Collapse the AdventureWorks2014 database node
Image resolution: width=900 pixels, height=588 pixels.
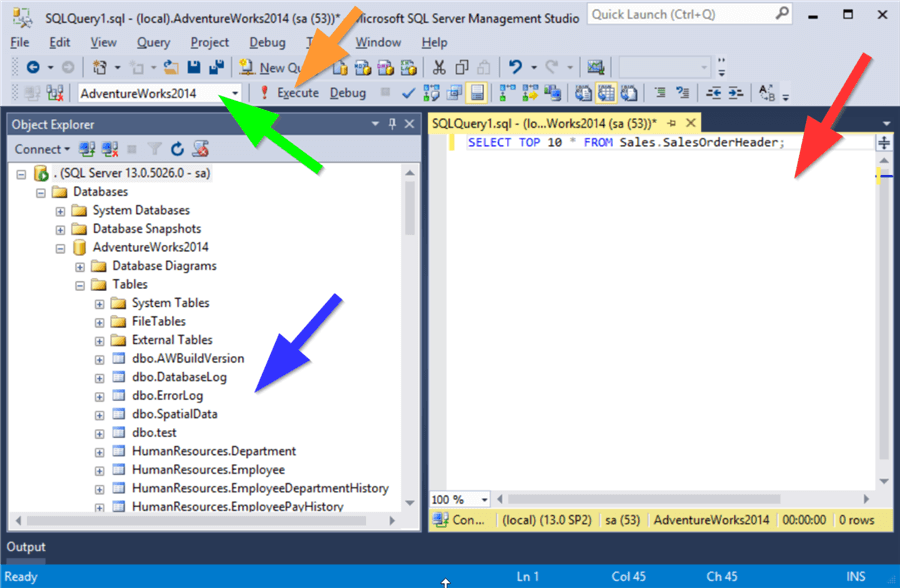click(60, 248)
